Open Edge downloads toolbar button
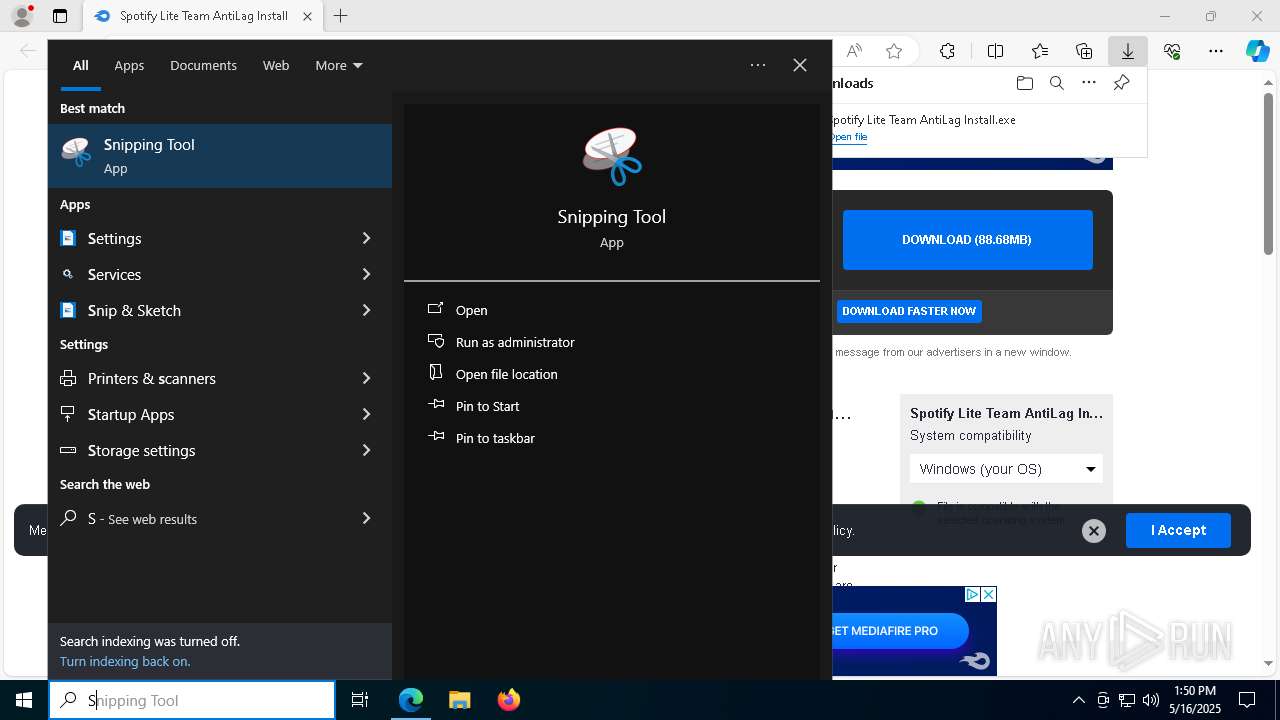 (x=1127, y=51)
